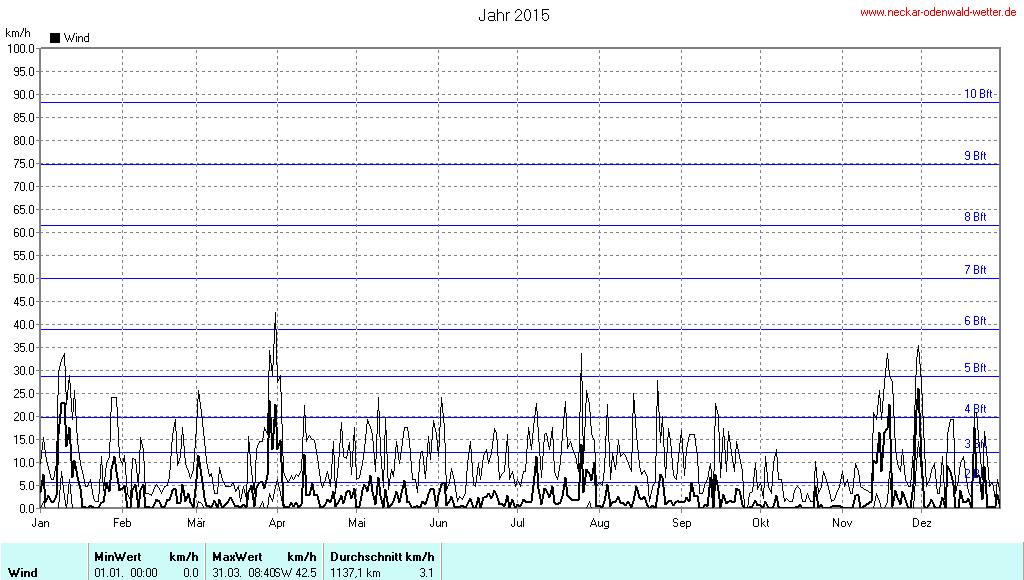Select the "Dez" month axis label
The width and height of the screenshot is (1024, 580).
click(x=921, y=523)
